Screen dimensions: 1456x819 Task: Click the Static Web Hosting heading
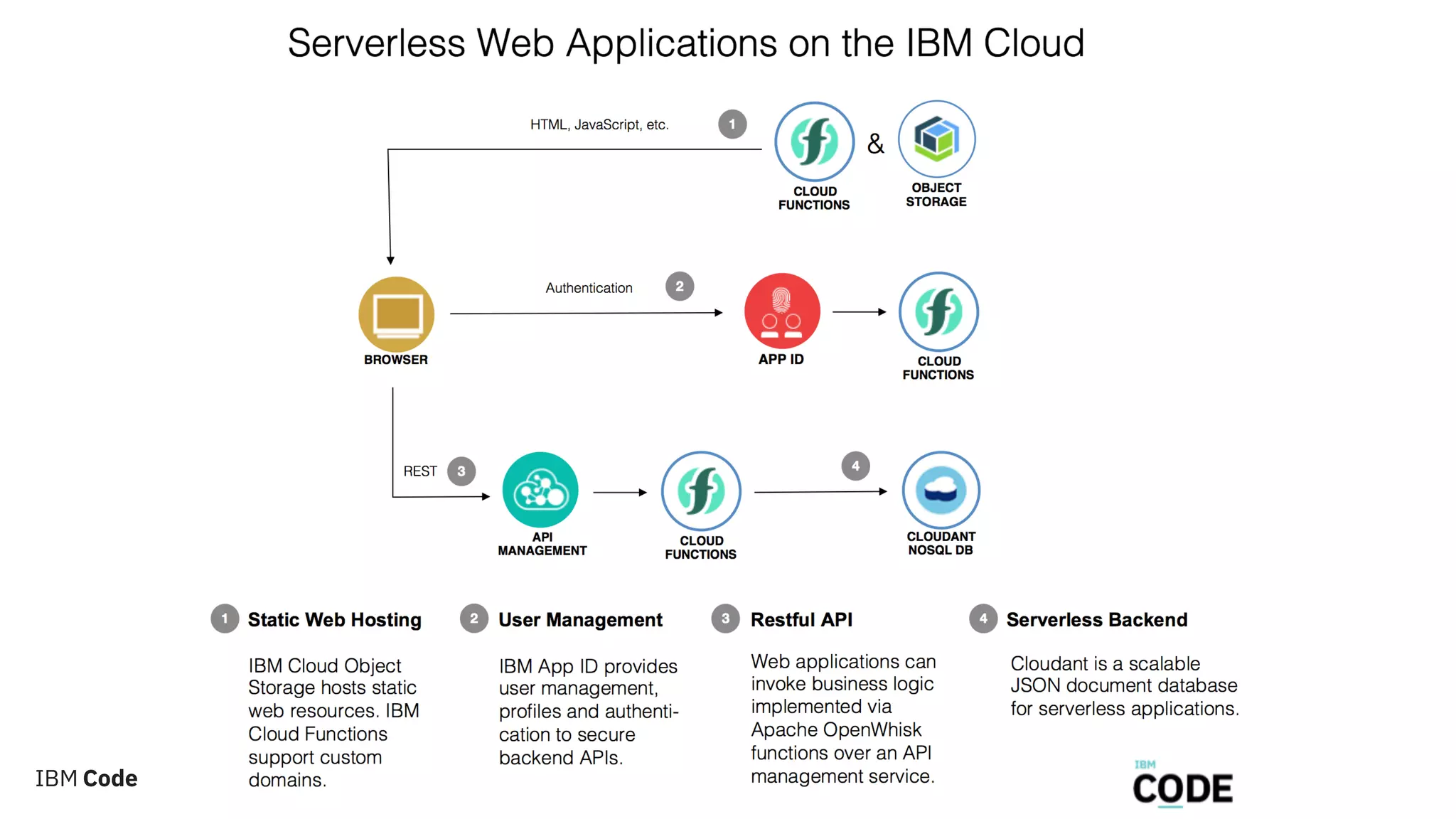click(x=334, y=620)
